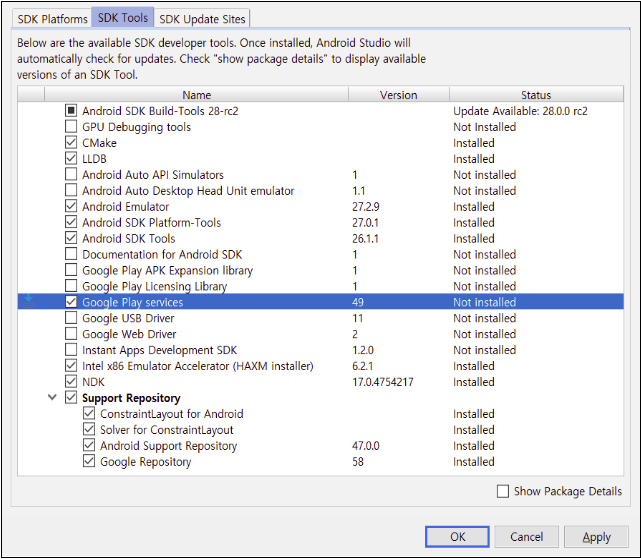641x559 pixels.
Task: Check Google Play APK Expansion library checkbox
Action: 71,270
